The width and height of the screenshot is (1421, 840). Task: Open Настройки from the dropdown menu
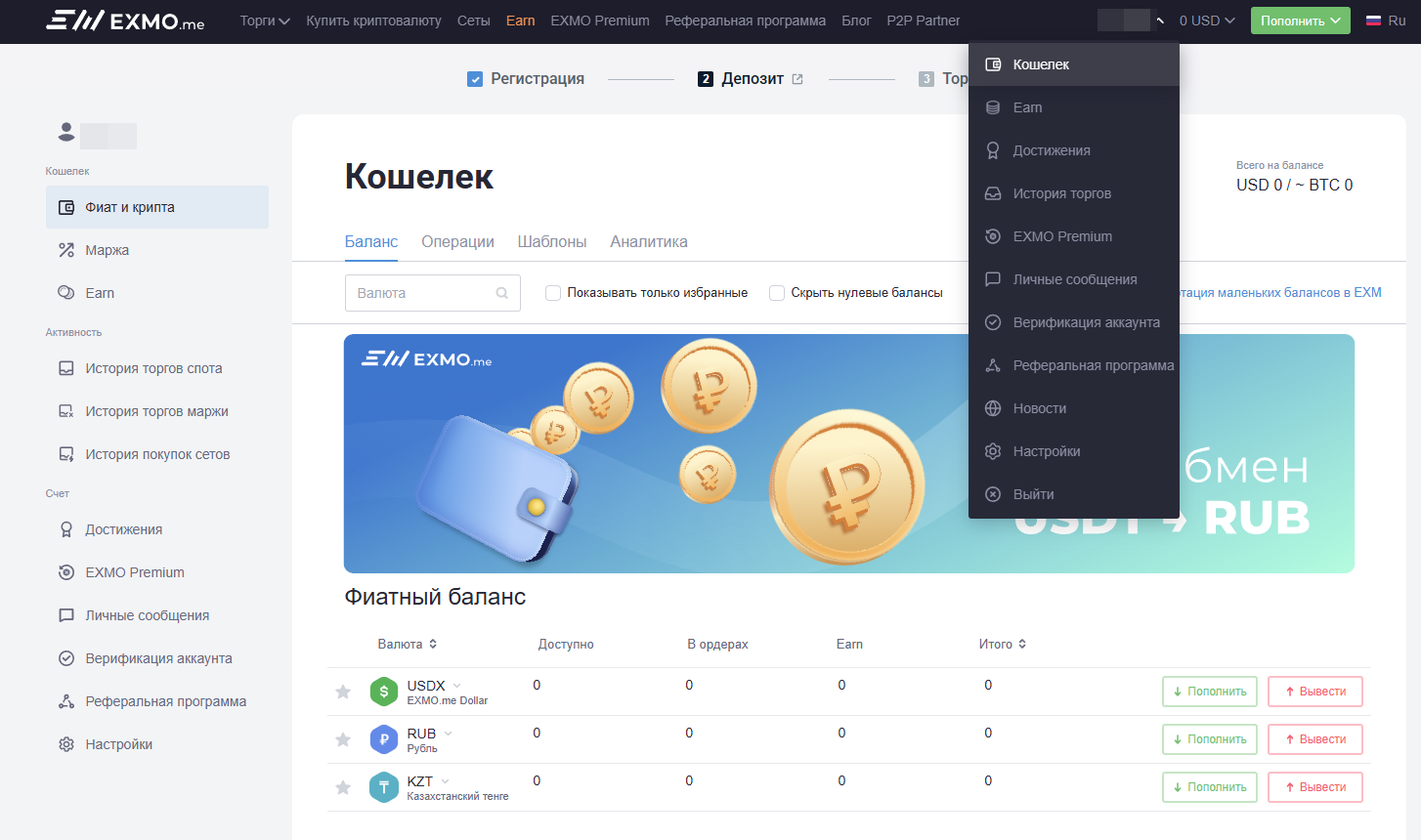[x=1074, y=451]
